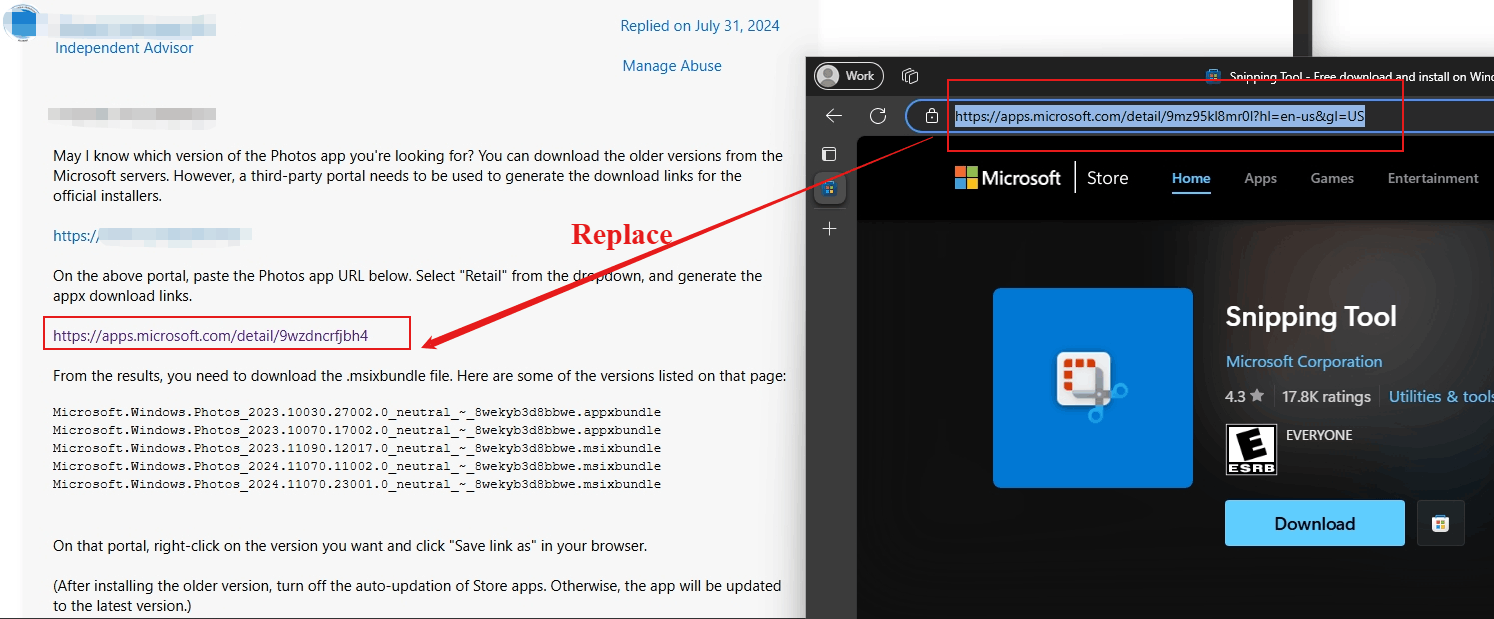
Task: Click the Store icon button beside Download
Action: [1441, 523]
